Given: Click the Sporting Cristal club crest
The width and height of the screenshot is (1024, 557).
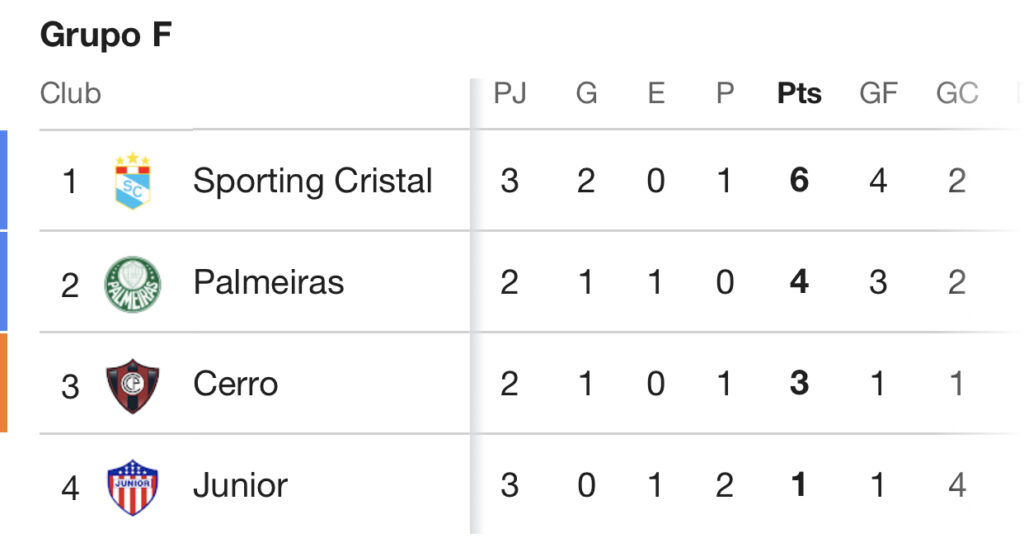Looking at the screenshot, I should pyautogui.click(x=133, y=181).
